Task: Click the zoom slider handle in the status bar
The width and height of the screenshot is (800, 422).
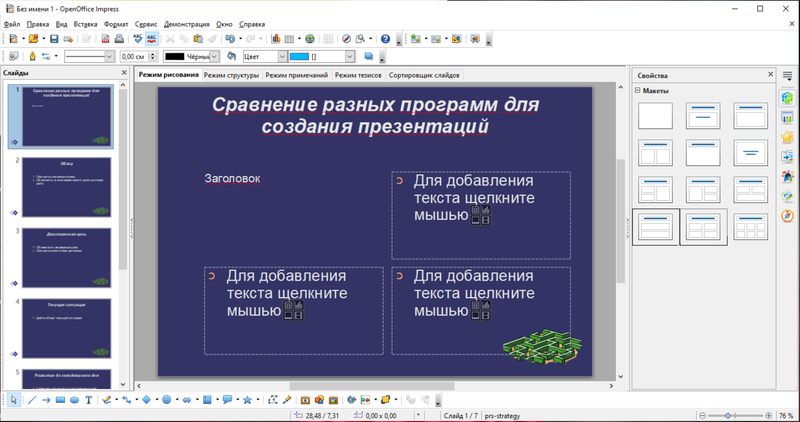Action: point(728,415)
